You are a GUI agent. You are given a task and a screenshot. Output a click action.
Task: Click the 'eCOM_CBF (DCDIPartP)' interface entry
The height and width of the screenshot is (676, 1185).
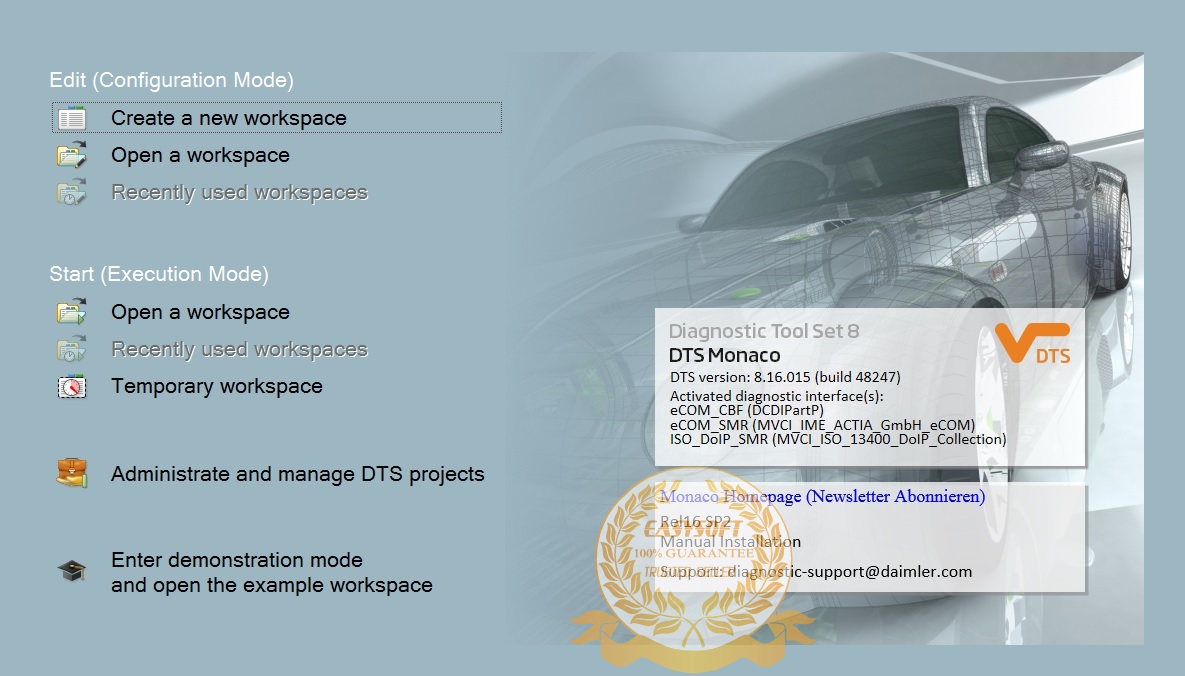tap(747, 410)
